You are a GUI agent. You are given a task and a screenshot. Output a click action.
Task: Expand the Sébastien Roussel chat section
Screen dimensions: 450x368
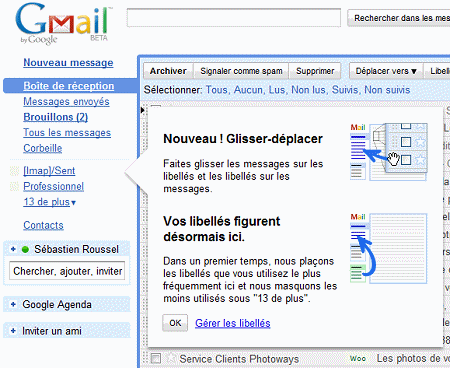click(x=13, y=249)
